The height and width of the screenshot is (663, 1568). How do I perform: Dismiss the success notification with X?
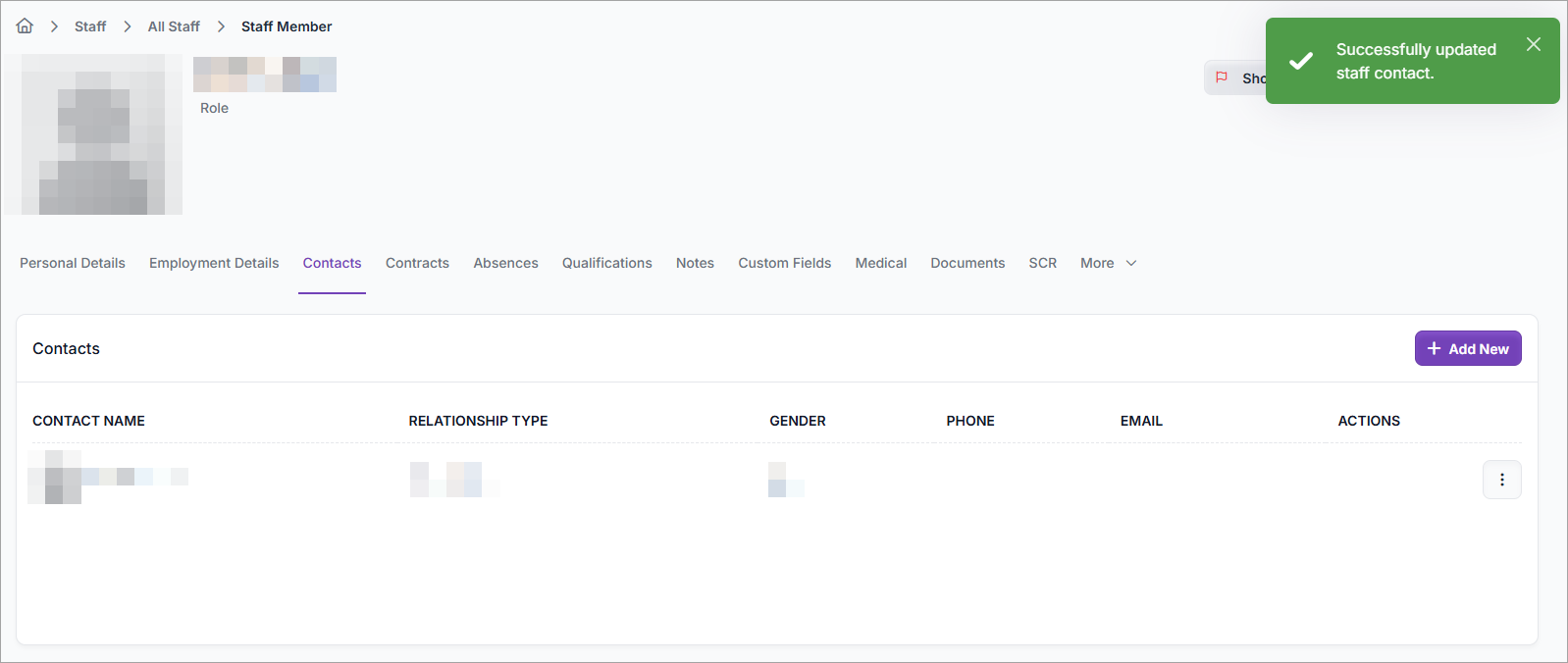1533,45
